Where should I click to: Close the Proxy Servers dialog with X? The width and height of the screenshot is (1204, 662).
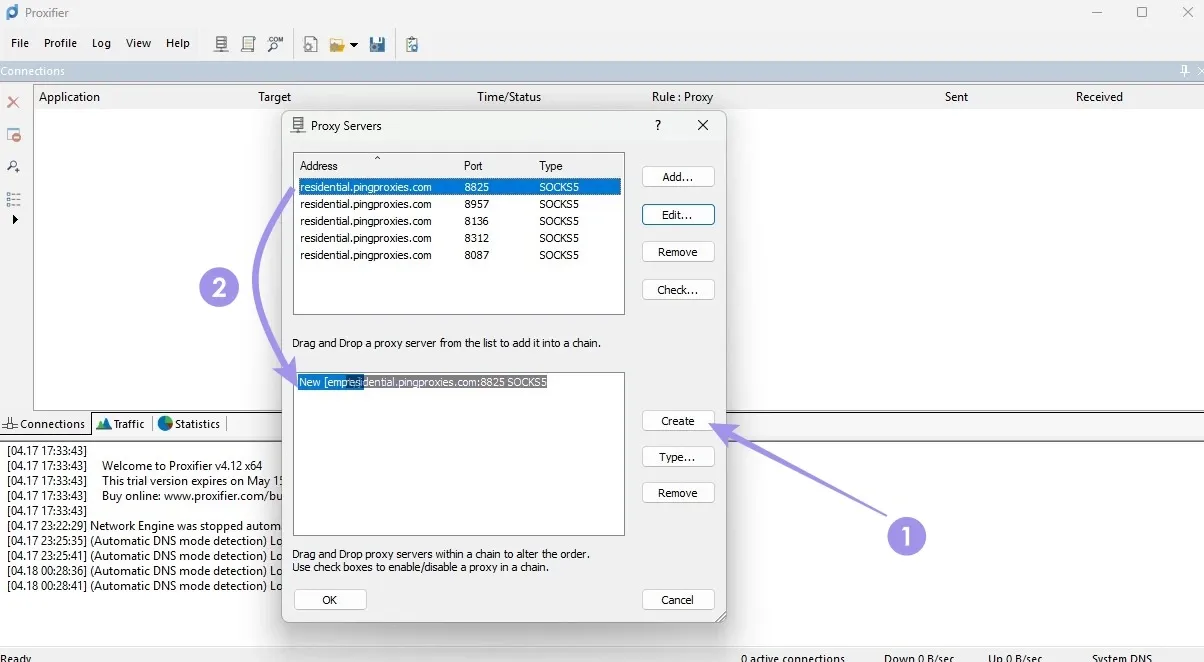pos(703,125)
